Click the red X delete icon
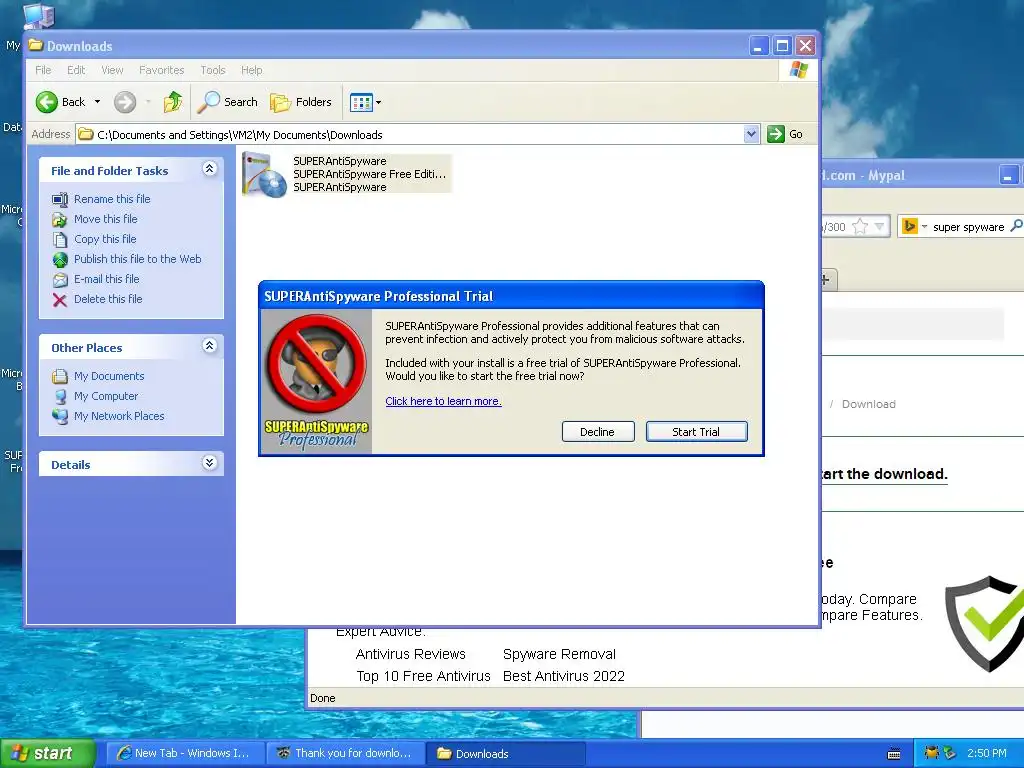This screenshot has width=1024, height=768. pos(60,300)
